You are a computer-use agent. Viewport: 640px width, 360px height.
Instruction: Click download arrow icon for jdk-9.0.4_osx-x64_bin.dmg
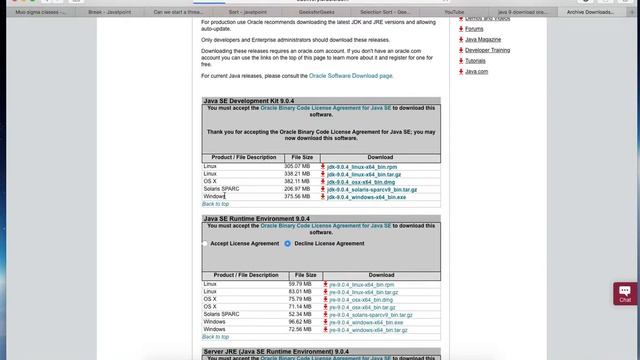[323, 182]
